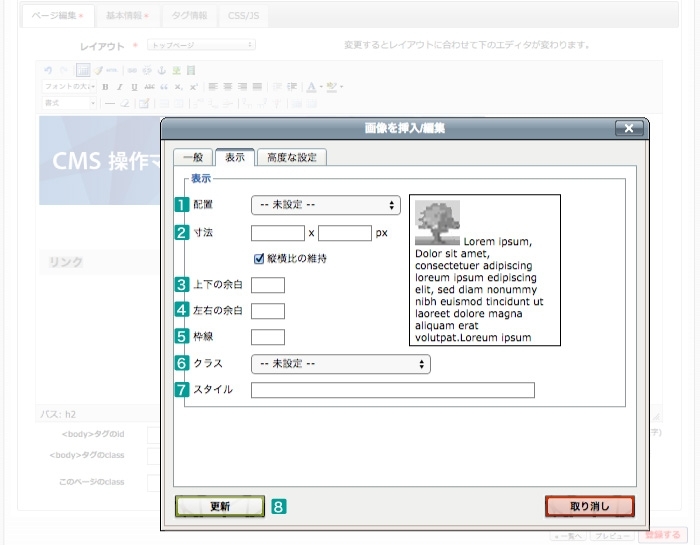The width and height of the screenshot is (700, 545).
Task: Open the タグ情報 tab
Action: pyautogui.click(x=189, y=16)
